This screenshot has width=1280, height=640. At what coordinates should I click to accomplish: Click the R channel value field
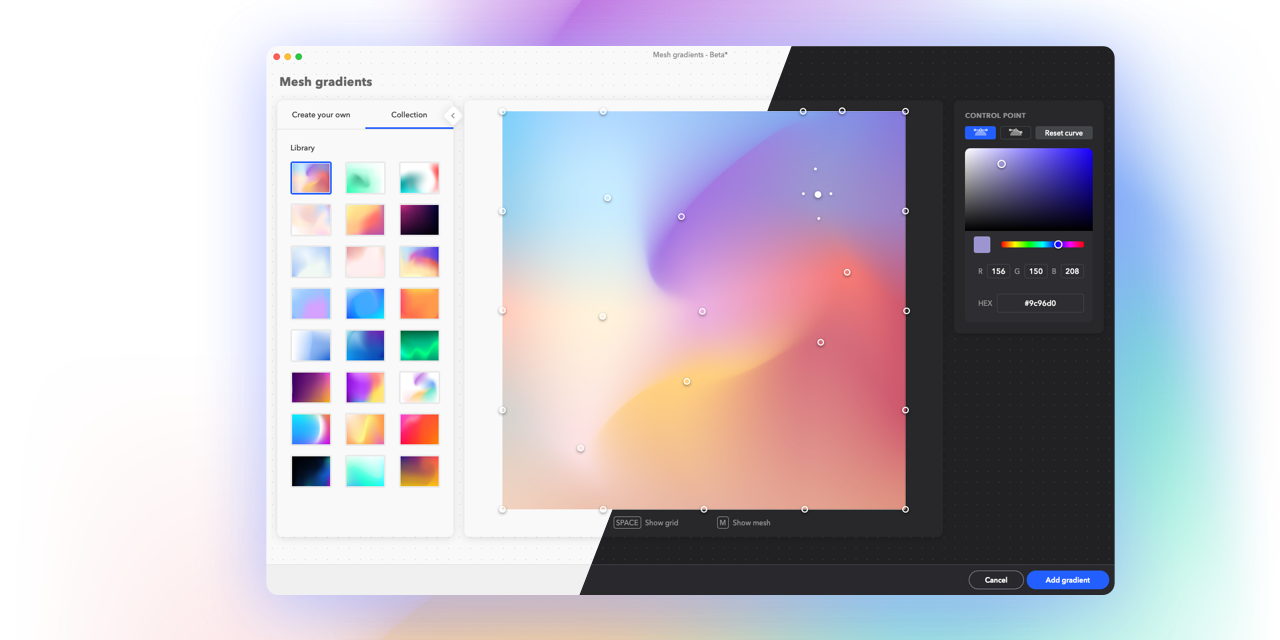[x=997, y=270]
